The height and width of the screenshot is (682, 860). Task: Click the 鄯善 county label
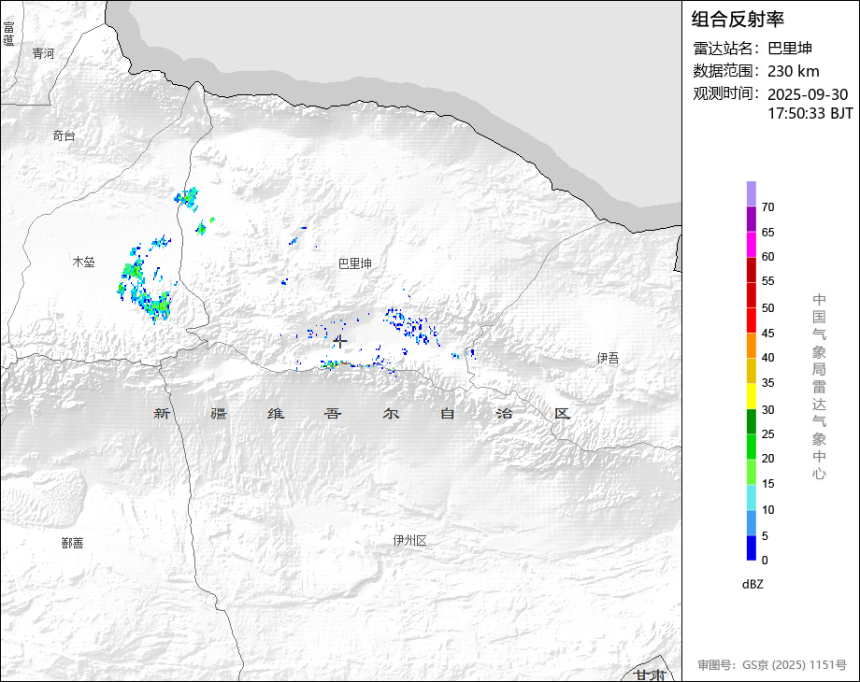point(72,543)
